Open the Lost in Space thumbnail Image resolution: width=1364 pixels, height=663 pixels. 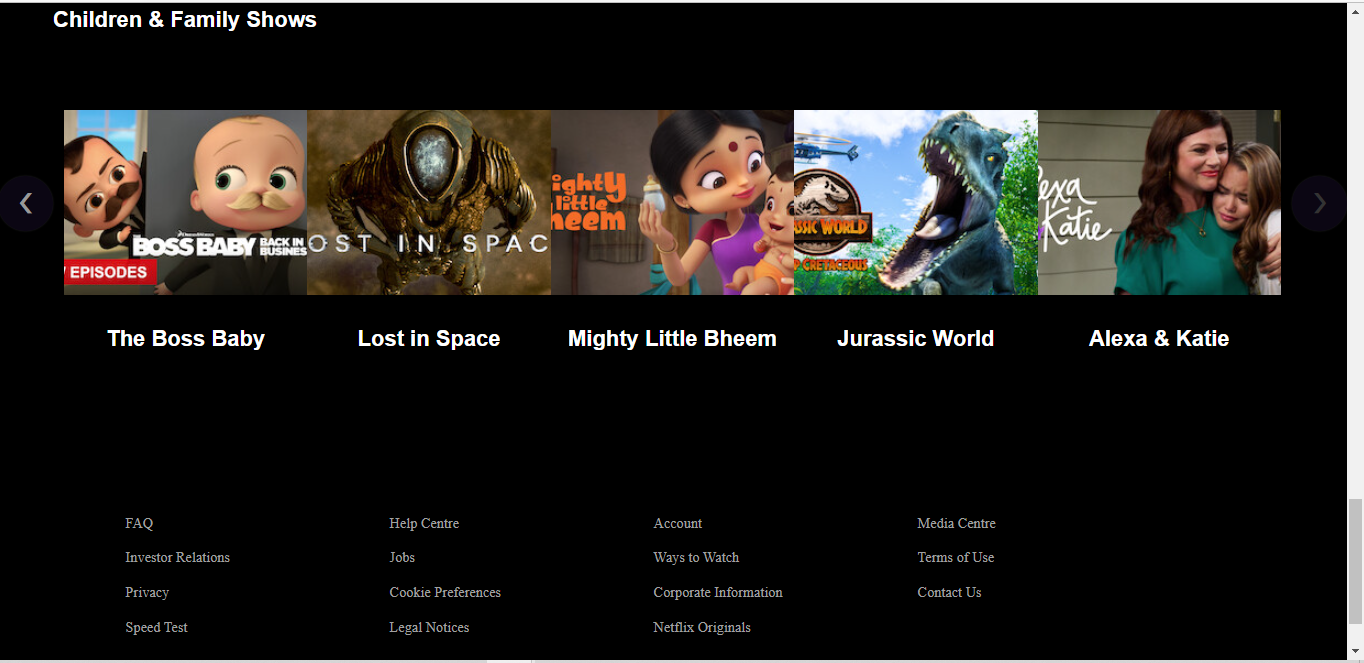(x=428, y=202)
